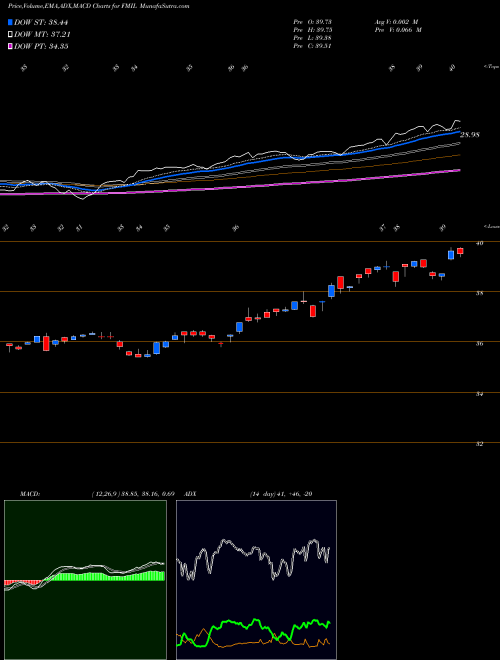Screen dimensions: 500x660
Task: Click the 38 price axis label
Action: point(480,293)
